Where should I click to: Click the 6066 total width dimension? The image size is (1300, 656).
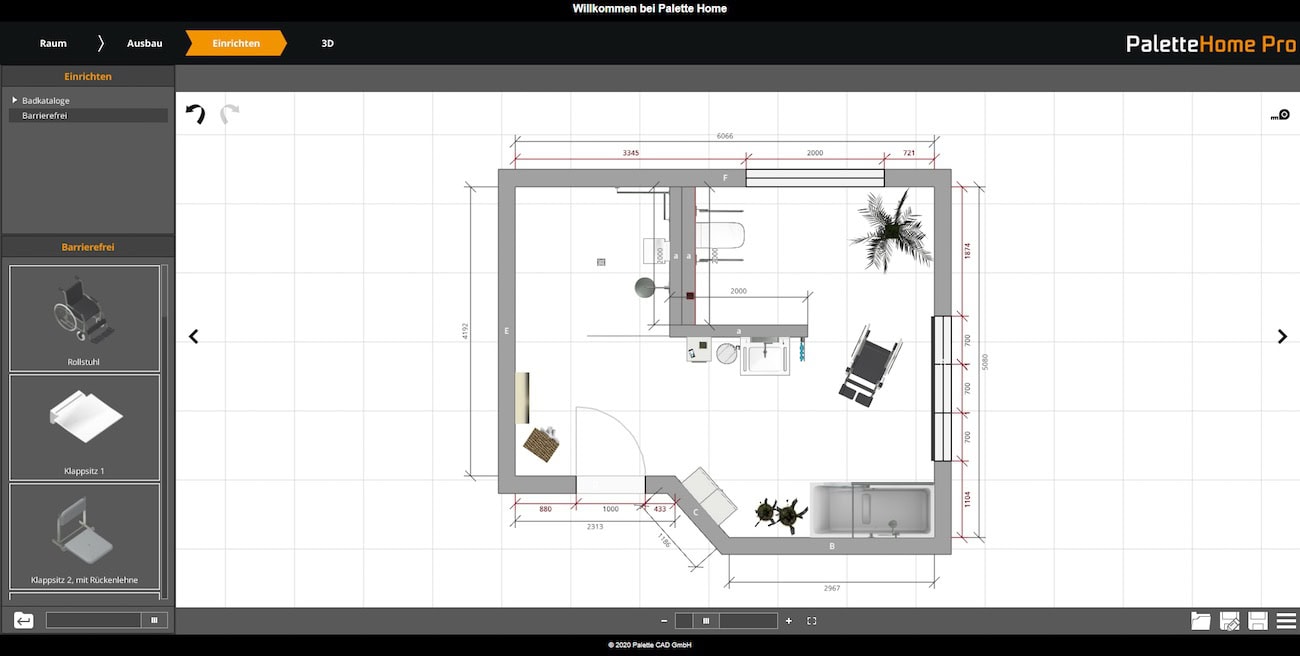725,135
